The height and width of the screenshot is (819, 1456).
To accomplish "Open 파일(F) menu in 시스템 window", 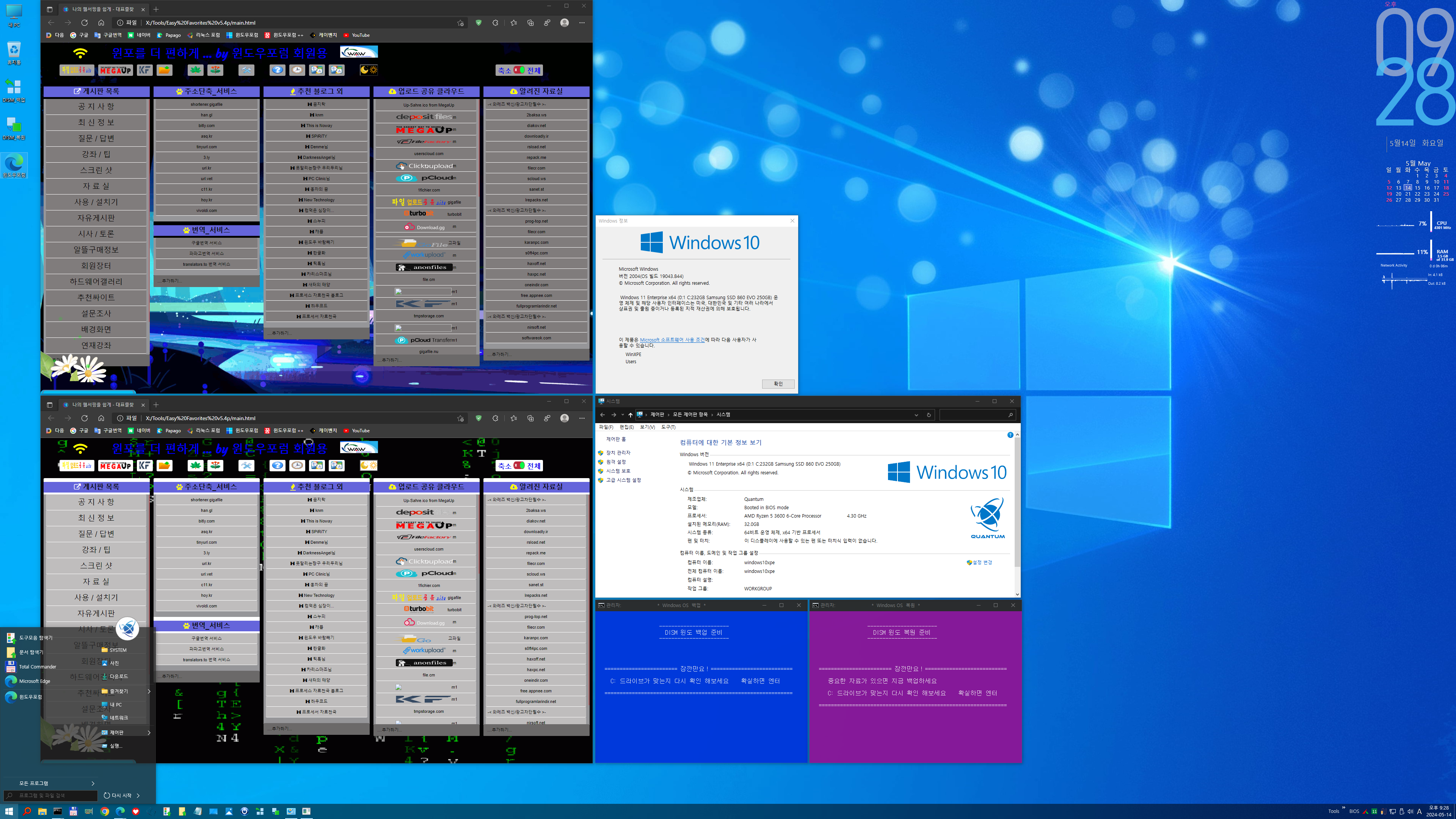I will click(x=606, y=427).
